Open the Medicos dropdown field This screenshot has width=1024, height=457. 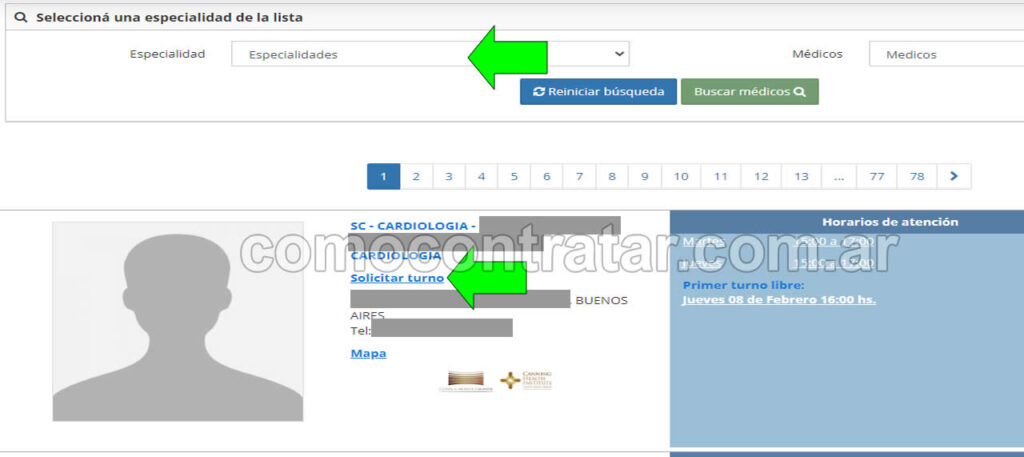point(945,54)
